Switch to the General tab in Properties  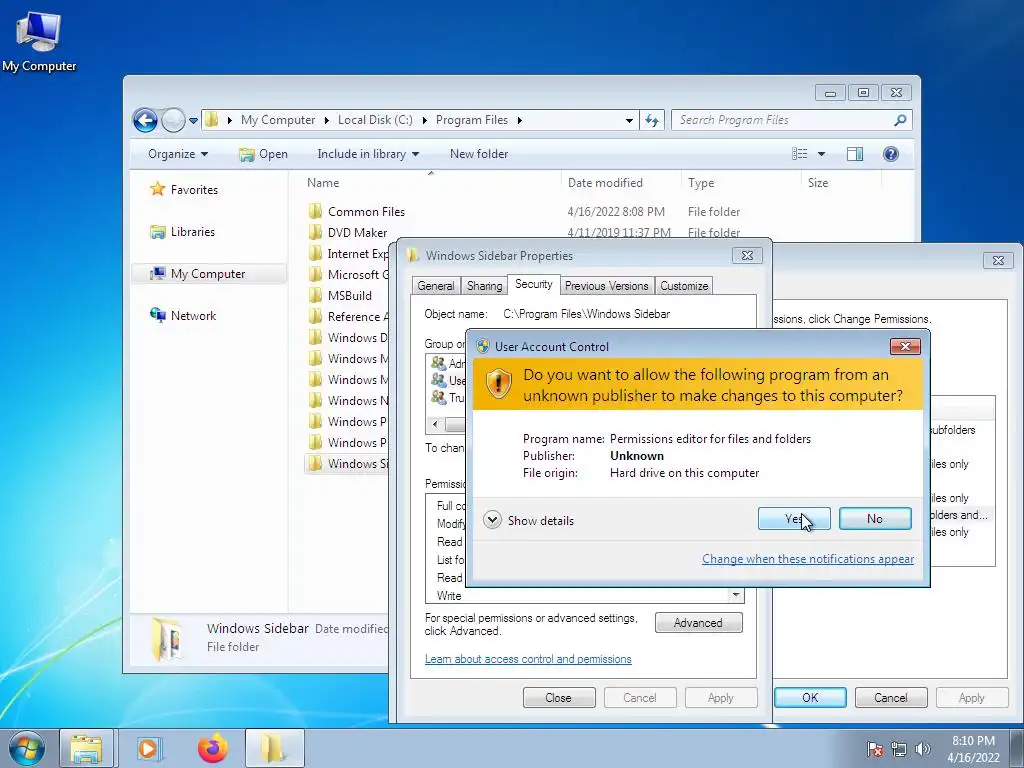point(436,285)
